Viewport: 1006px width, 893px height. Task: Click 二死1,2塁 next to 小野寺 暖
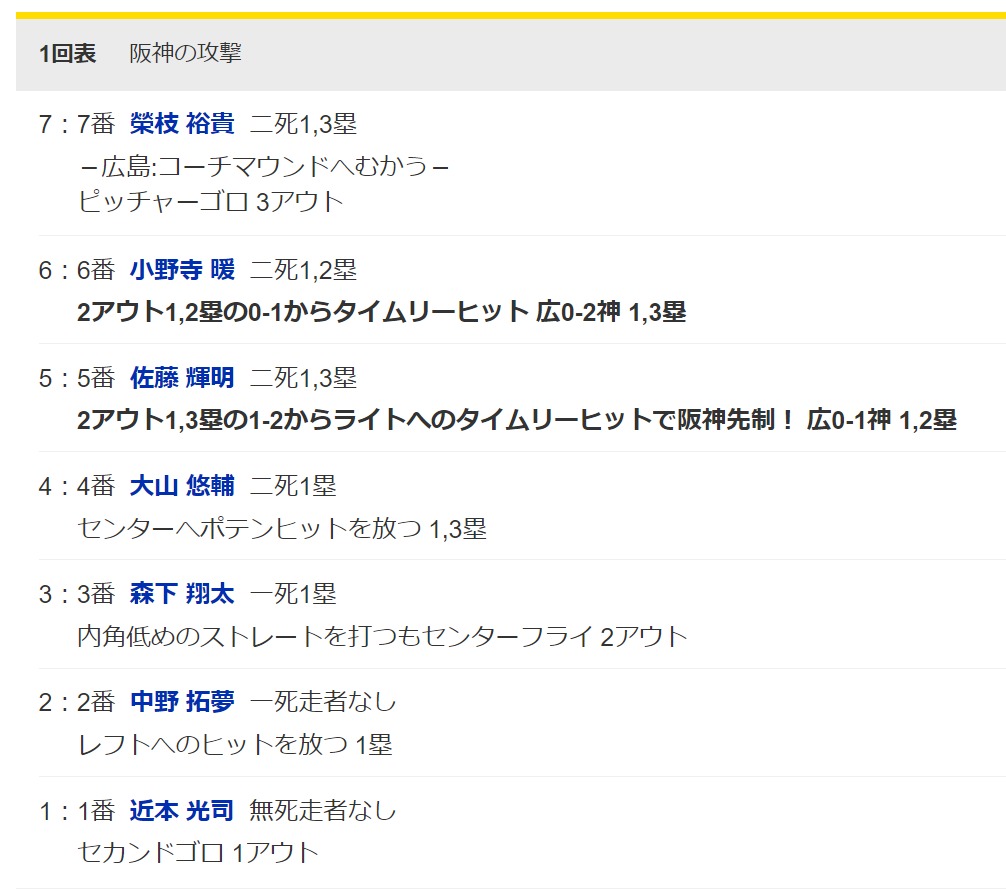pyautogui.click(x=303, y=269)
